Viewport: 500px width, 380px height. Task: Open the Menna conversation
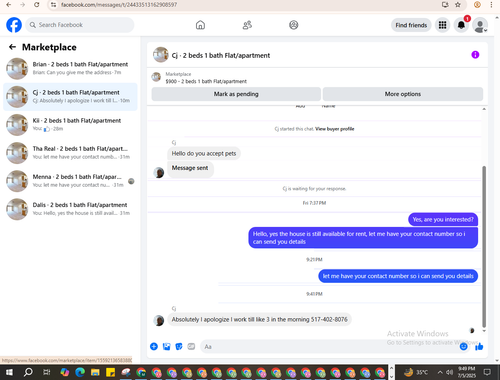pyautogui.click(x=70, y=181)
